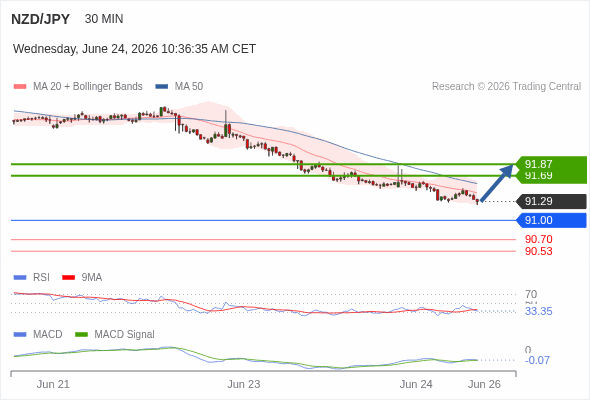
Task: Click the Wednesday, June 24, 2026 timestamp
Action: coord(134,49)
